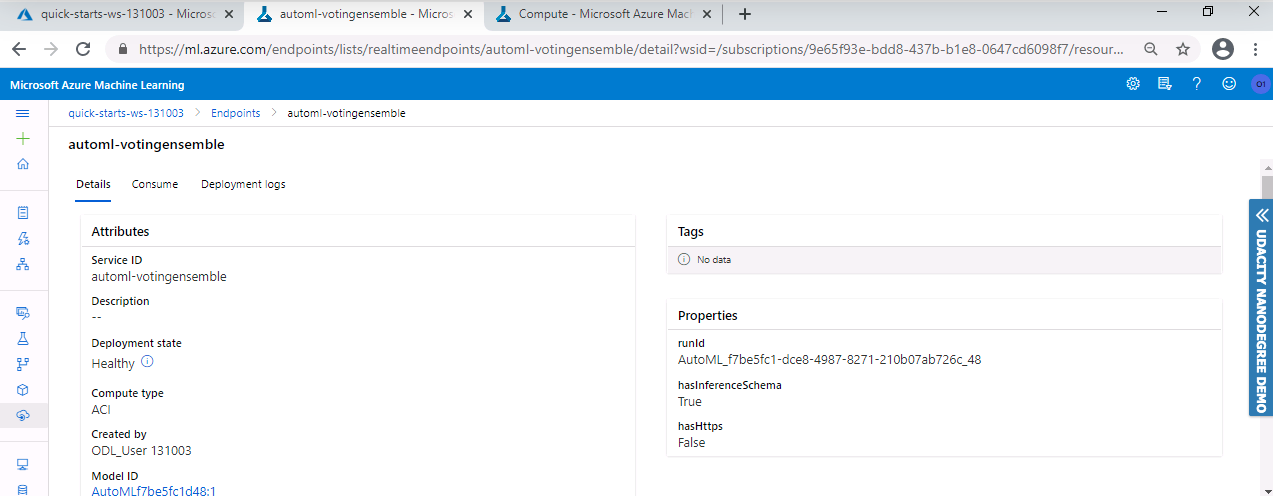Click hasHttps False value
Screen dimensions: 1273x496
pyautogui.click(x=692, y=443)
